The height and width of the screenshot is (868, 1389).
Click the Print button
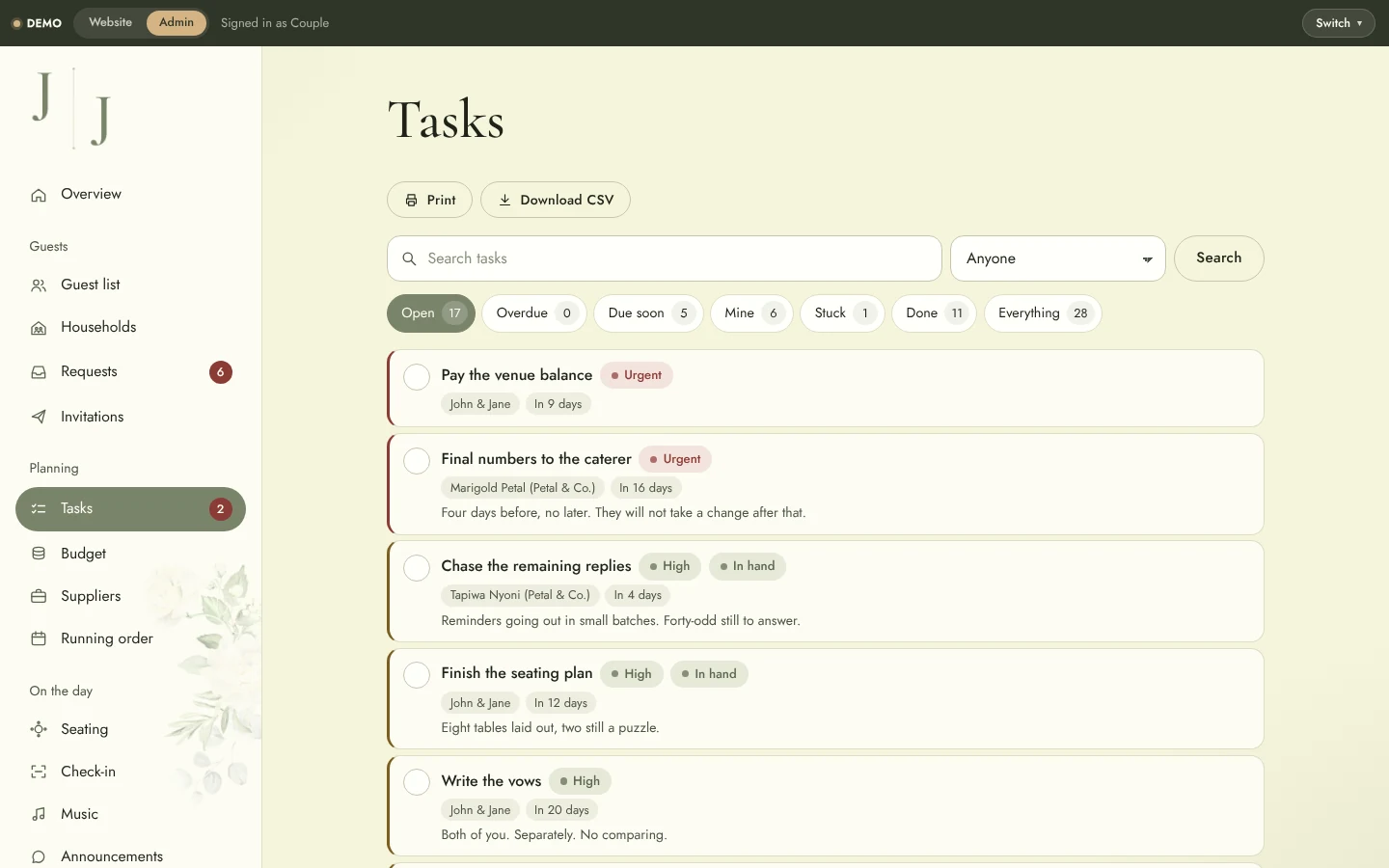coord(429,200)
